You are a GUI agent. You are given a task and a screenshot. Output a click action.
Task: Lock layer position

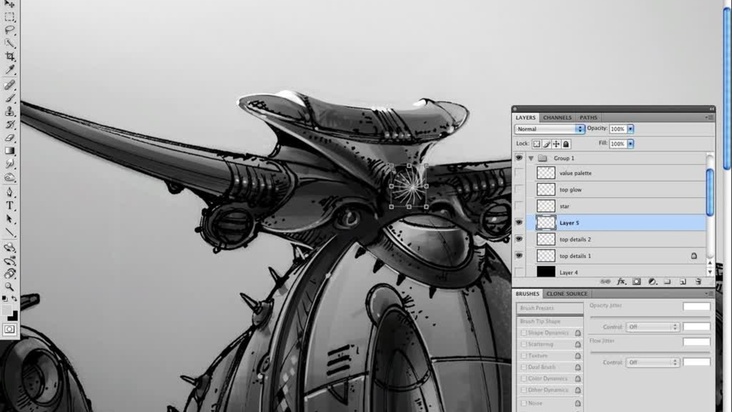(556, 144)
